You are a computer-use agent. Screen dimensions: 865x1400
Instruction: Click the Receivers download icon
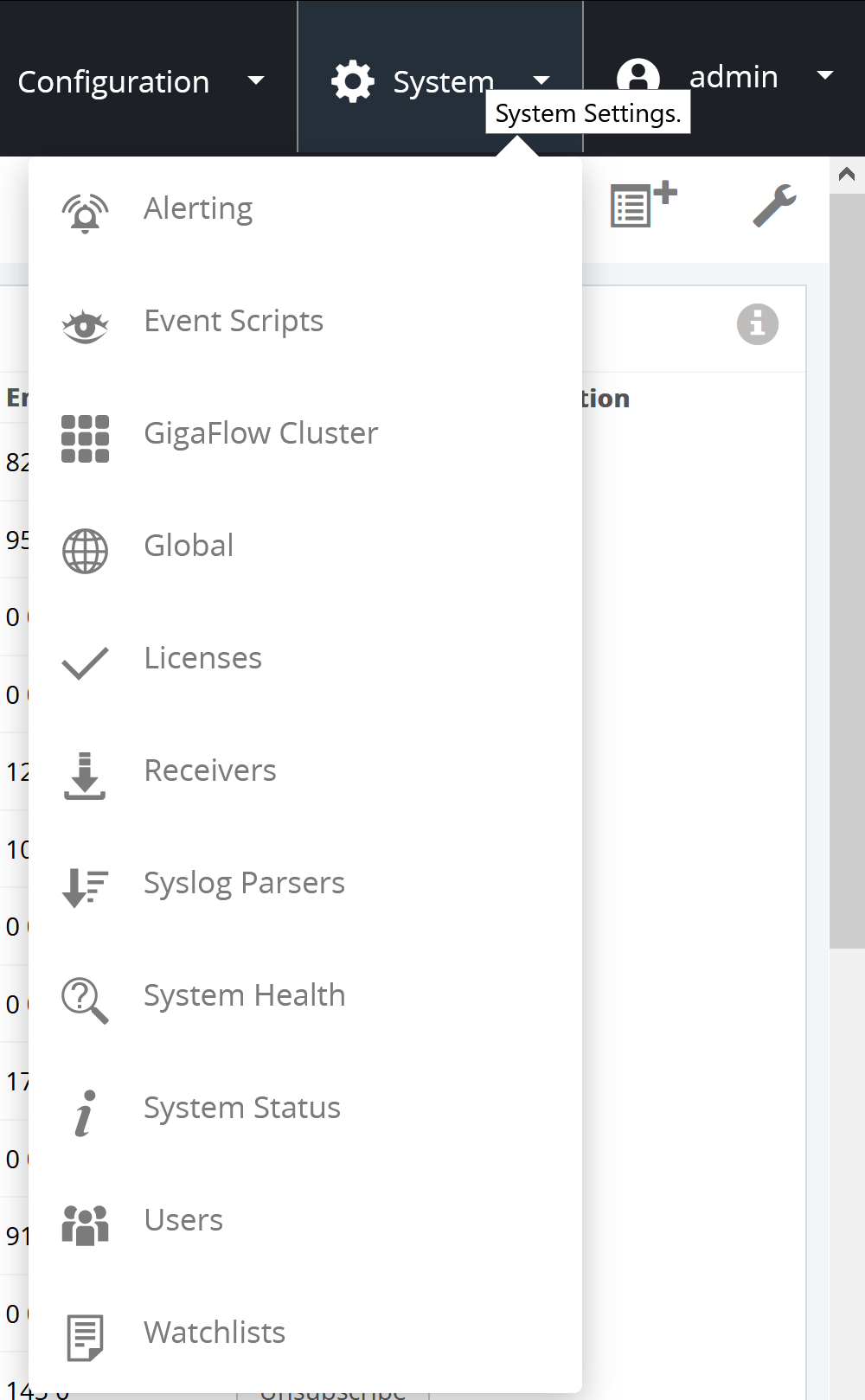pyautogui.click(x=85, y=776)
